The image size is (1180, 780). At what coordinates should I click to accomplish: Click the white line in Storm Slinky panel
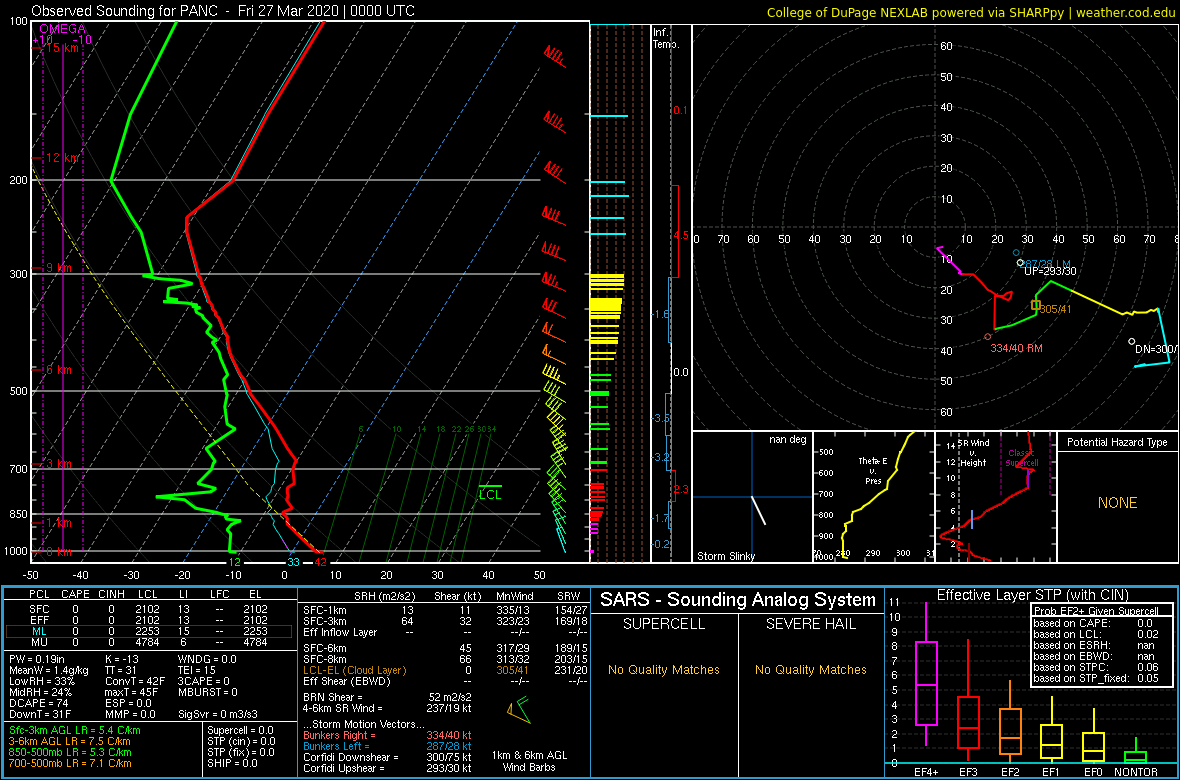(x=759, y=510)
